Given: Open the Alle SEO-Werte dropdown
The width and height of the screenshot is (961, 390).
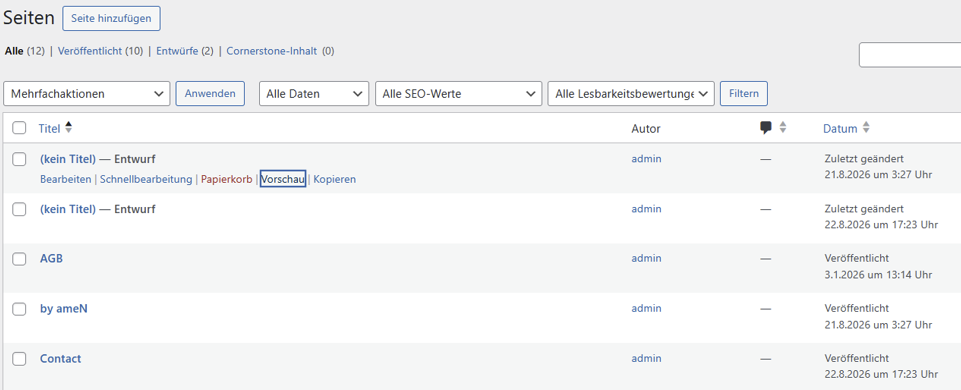Looking at the screenshot, I should [458, 94].
